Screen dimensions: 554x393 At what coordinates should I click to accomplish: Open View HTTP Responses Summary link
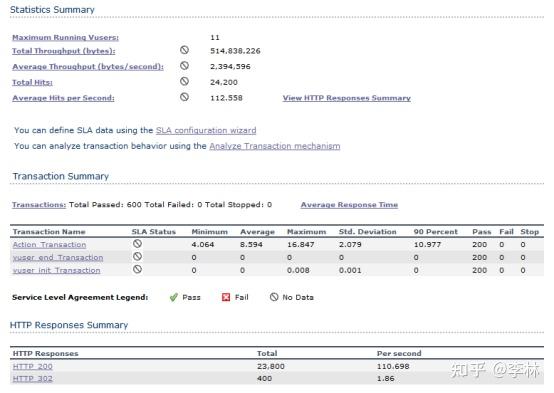347,98
